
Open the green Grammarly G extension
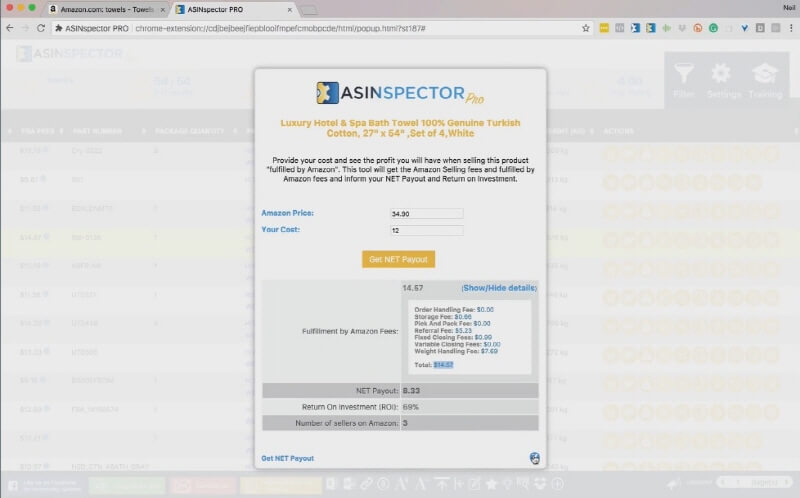point(713,28)
